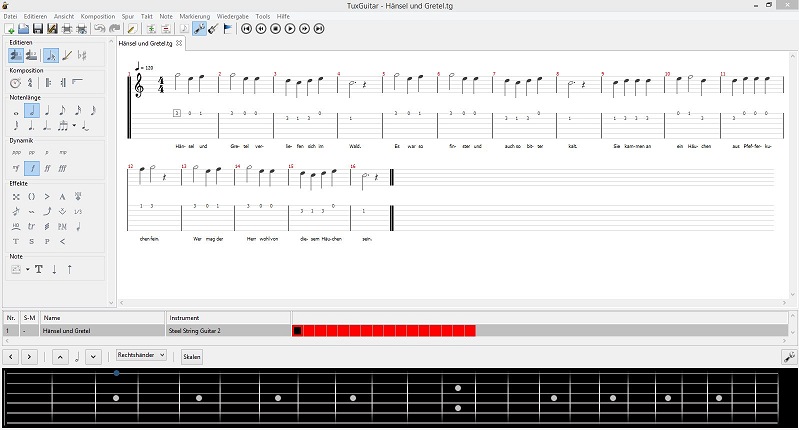This screenshot has width=799, height=430.
Task: Toggle dotted note length
Action: pos(31,125)
